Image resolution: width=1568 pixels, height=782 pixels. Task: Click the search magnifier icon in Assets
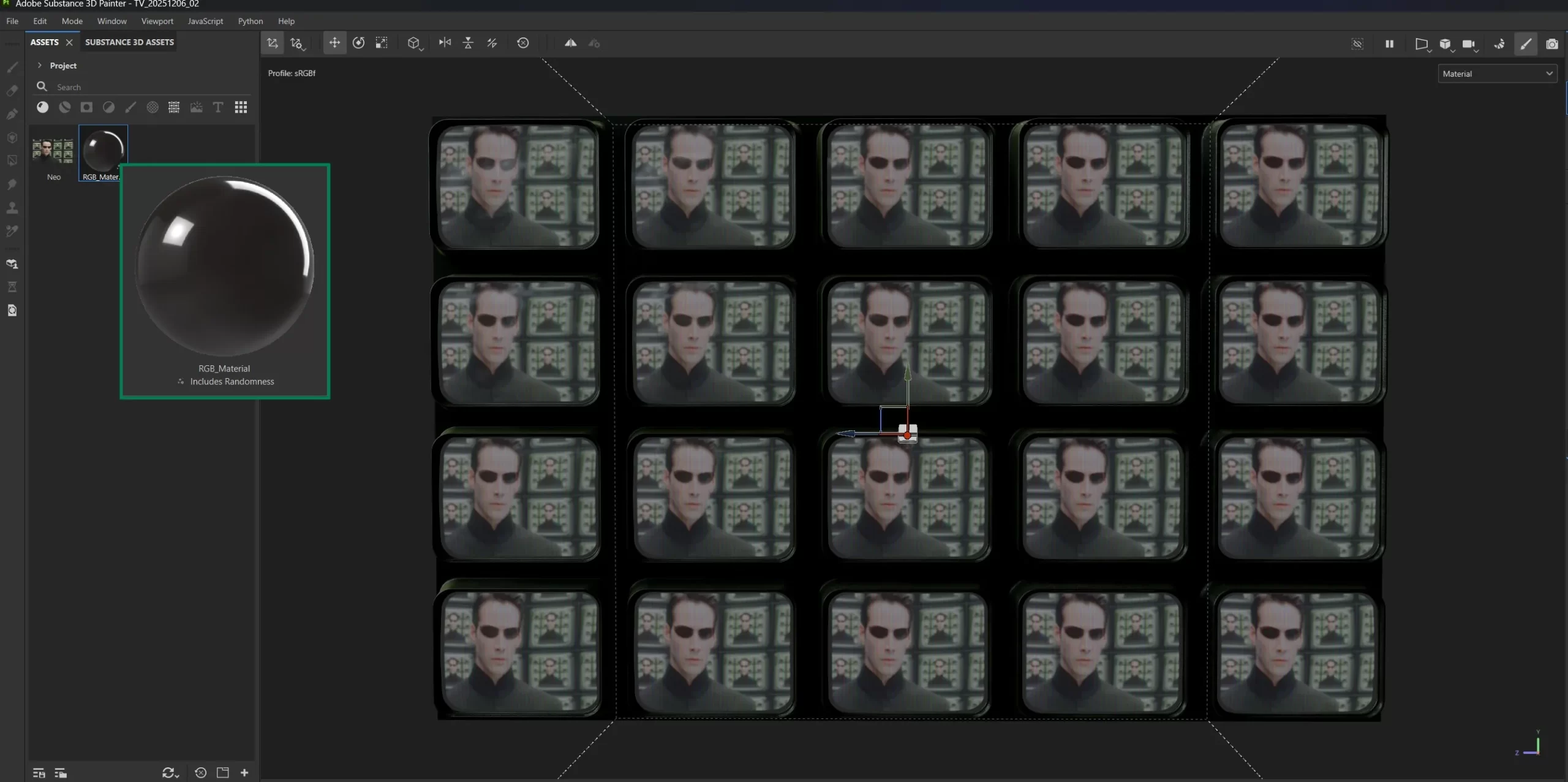tap(42, 86)
